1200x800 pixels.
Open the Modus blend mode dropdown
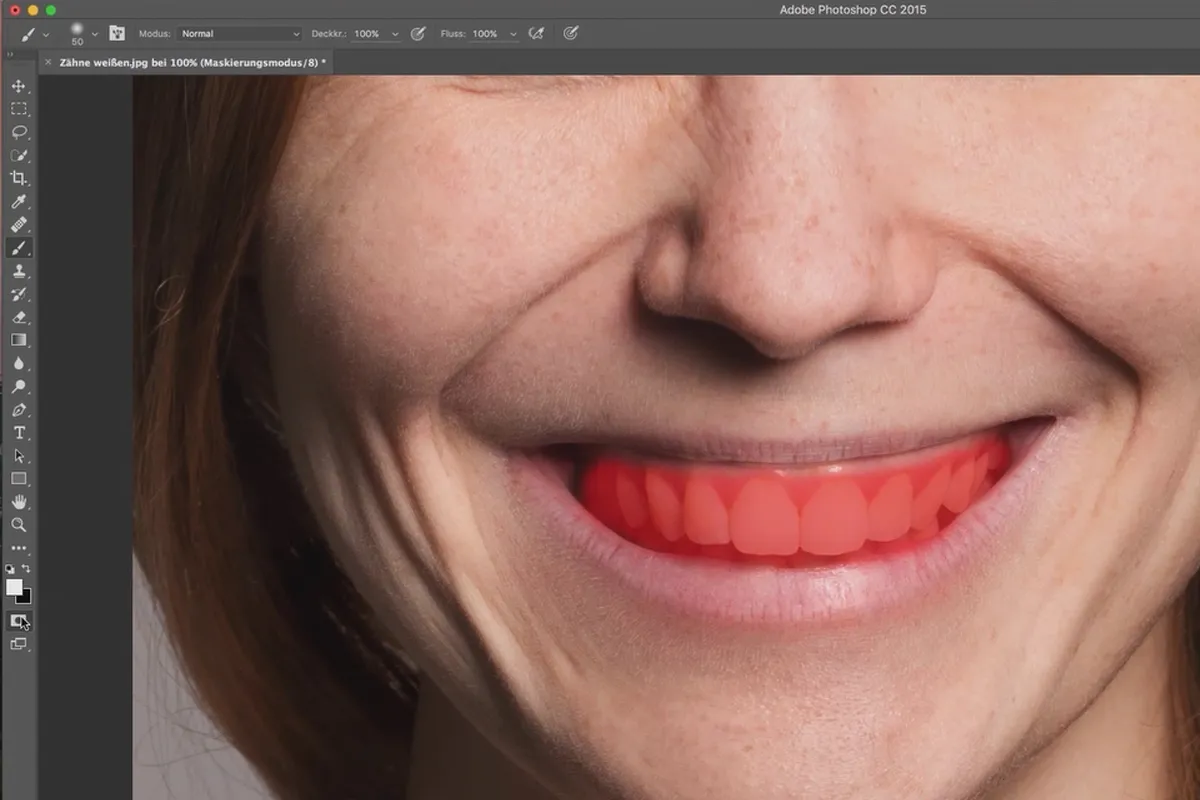point(240,34)
